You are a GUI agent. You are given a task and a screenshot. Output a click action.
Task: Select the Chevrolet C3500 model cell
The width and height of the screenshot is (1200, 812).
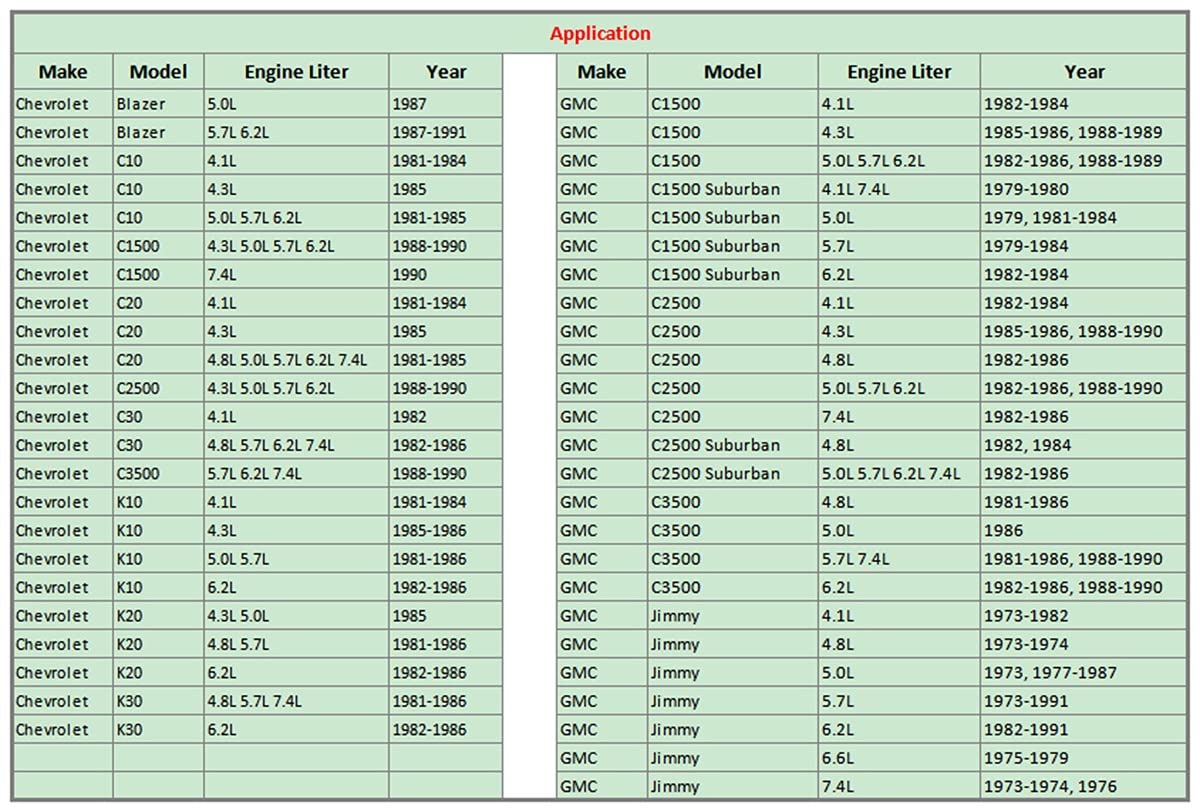[158, 474]
